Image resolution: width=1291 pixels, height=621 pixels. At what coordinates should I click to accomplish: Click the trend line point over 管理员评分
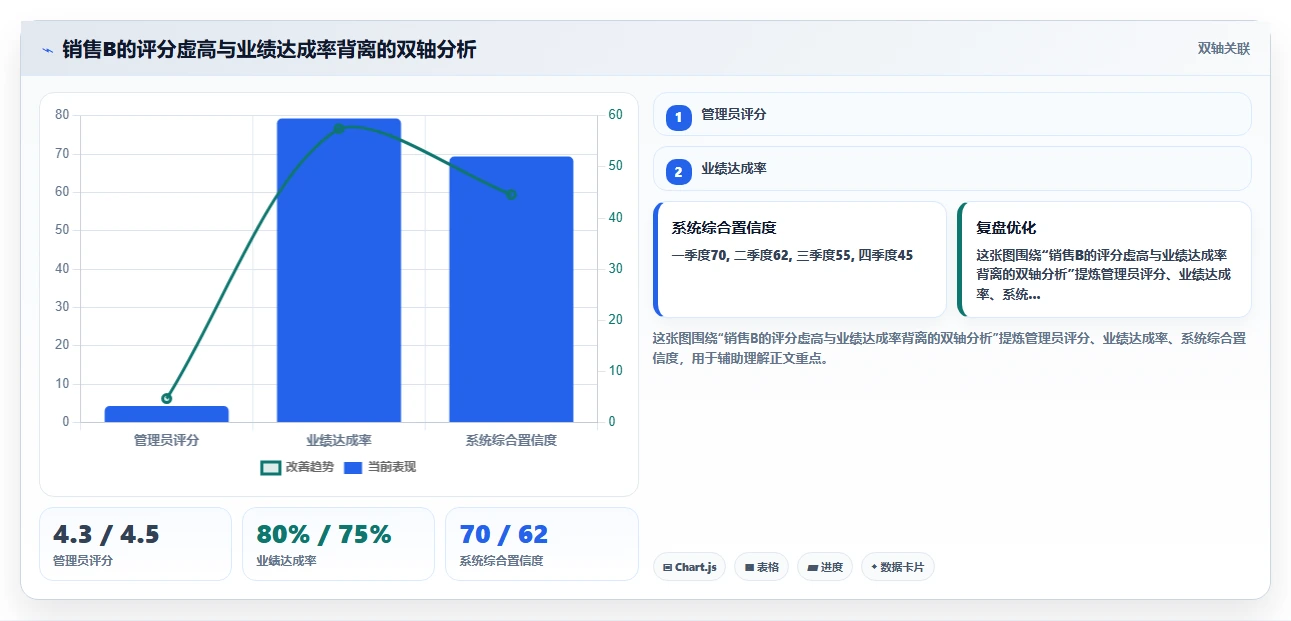click(167, 398)
